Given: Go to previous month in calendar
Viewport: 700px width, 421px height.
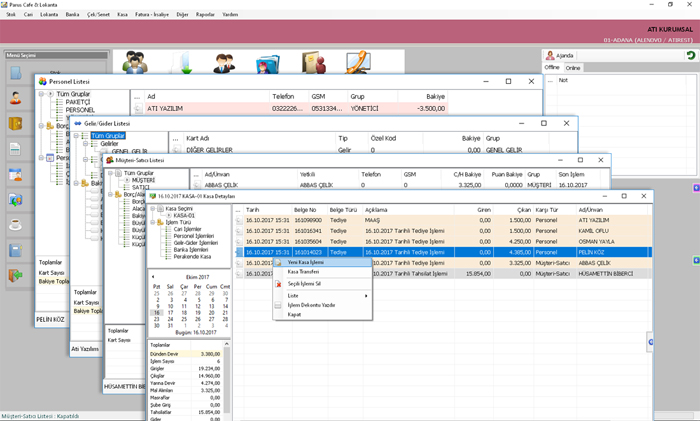Looking at the screenshot, I should coord(153,277).
